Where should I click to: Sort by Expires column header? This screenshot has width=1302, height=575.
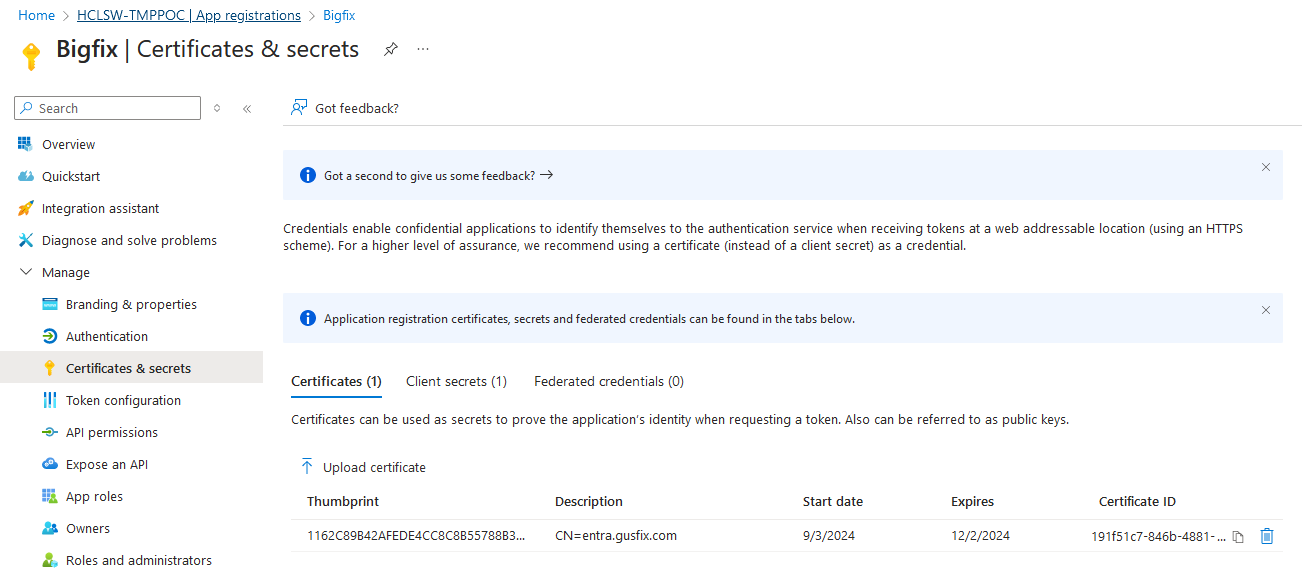coord(972,501)
